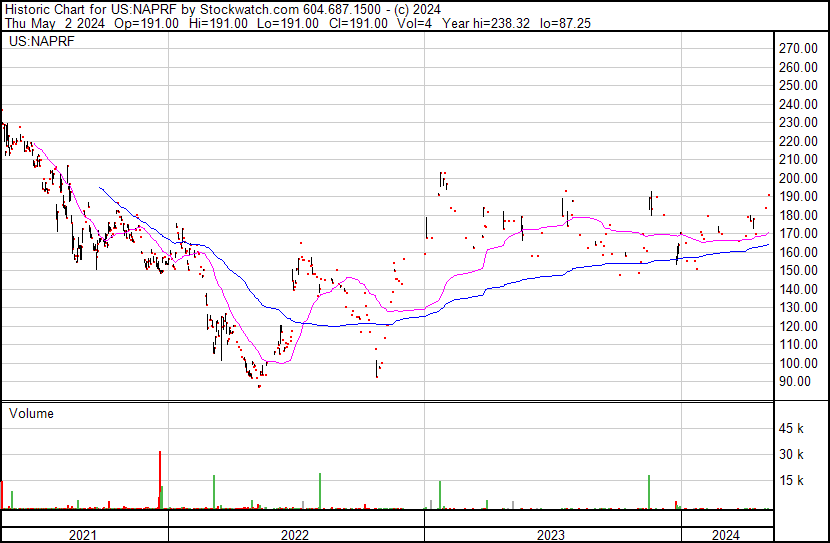Click the 100.00 price axis label
This screenshot has height=543, width=830.
[x=798, y=364]
